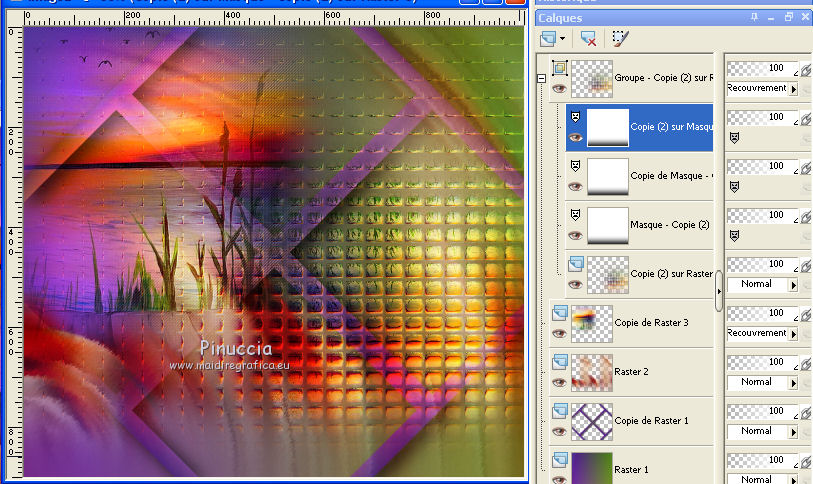Hide the Groupe - Copie (2) layer group
813x484 pixels.
click(558, 88)
